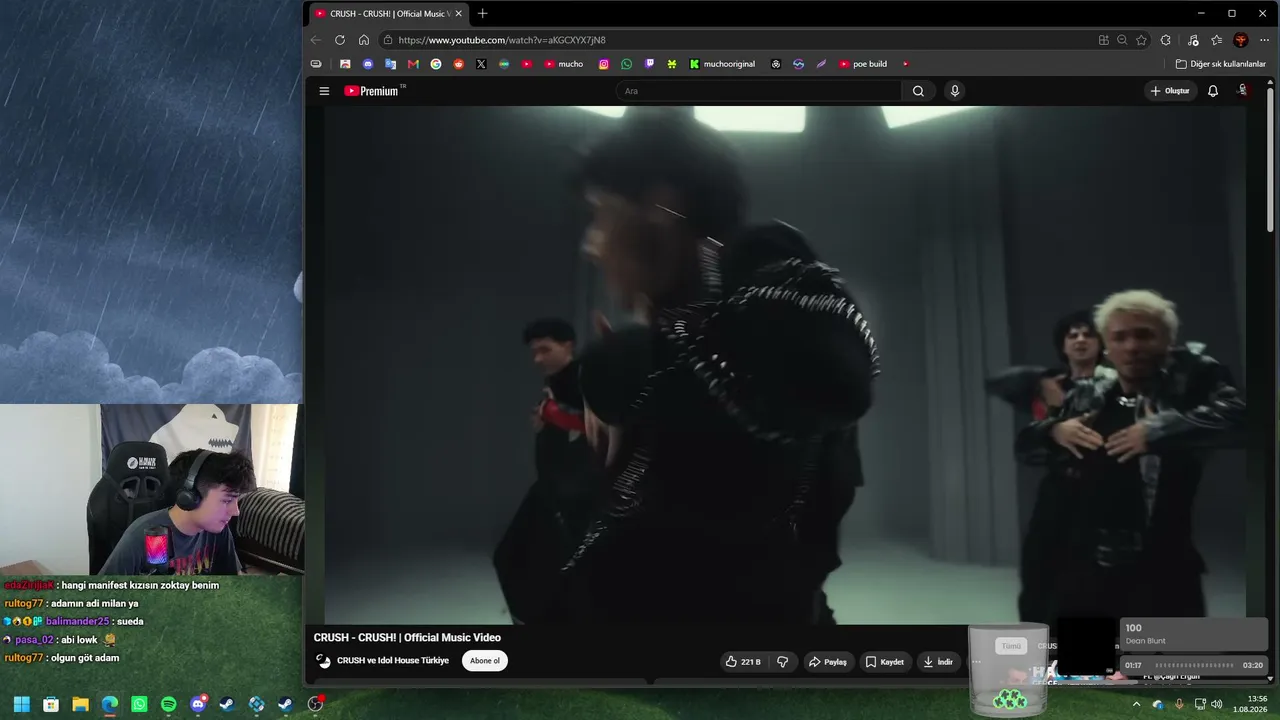The height and width of the screenshot is (720, 1280).
Task: Open the WhatsApp bookmark
Action: 627,64
